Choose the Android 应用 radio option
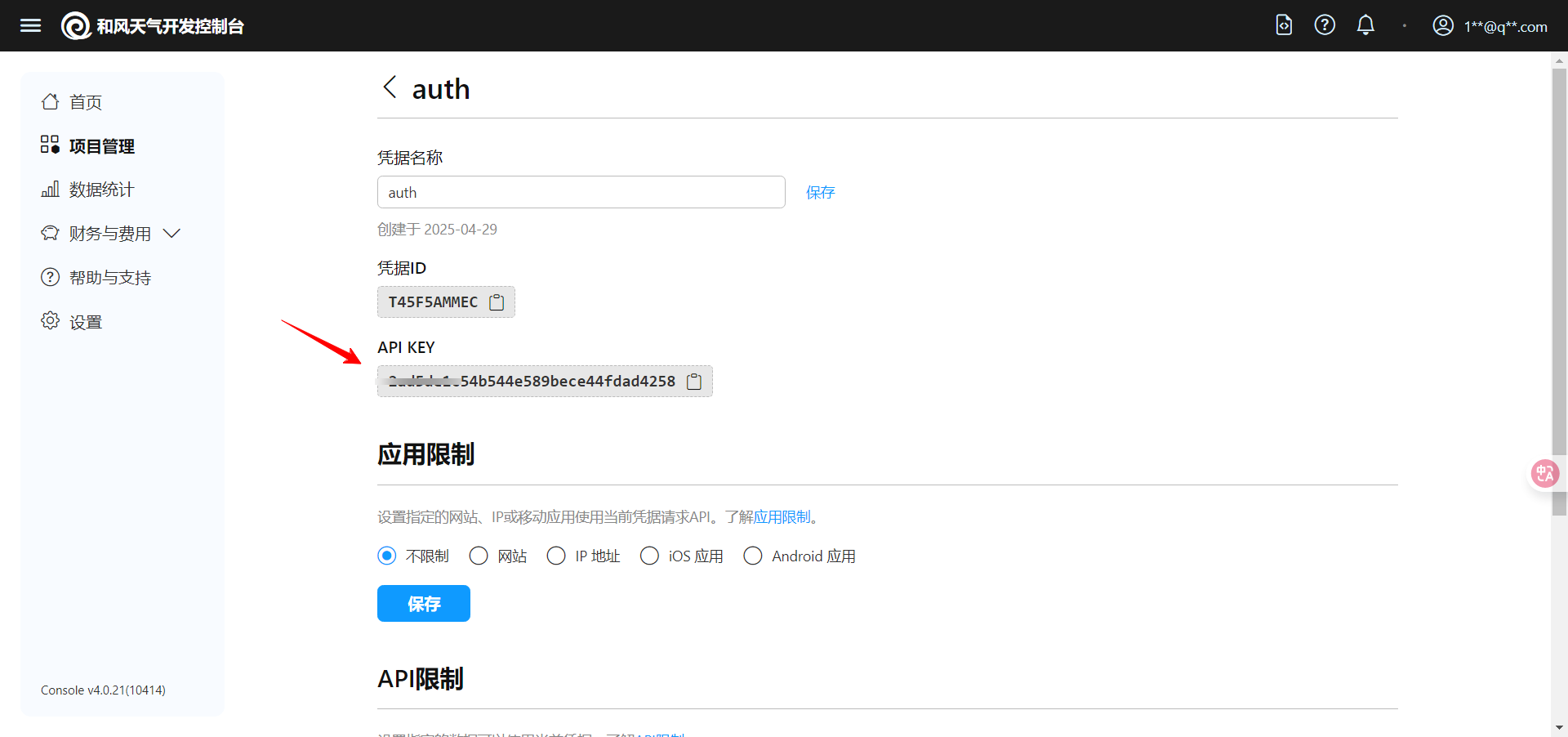Image resolution: width=1568 pixels, height=737 pixels. (753, 556)
